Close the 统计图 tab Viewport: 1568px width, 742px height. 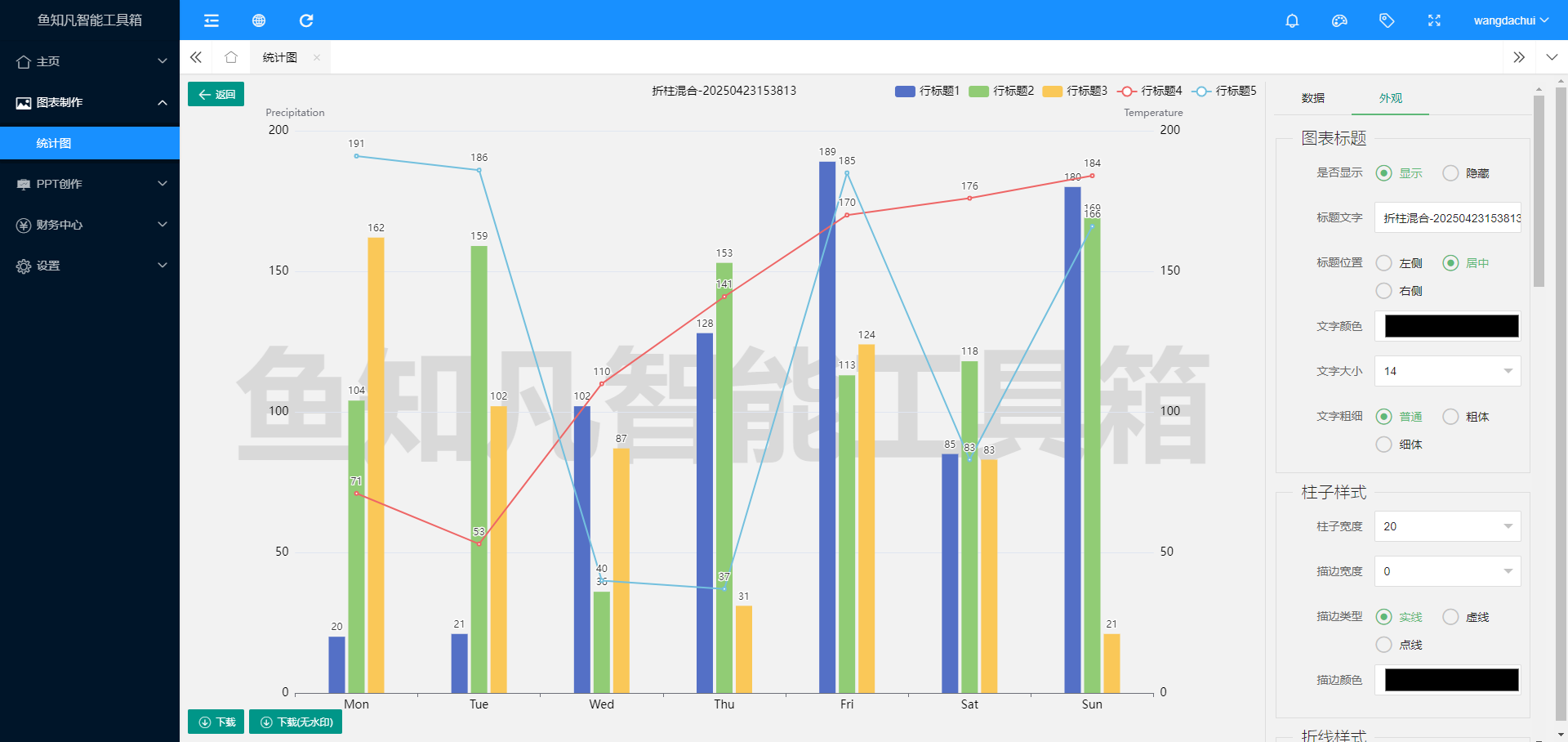(317, 57)
